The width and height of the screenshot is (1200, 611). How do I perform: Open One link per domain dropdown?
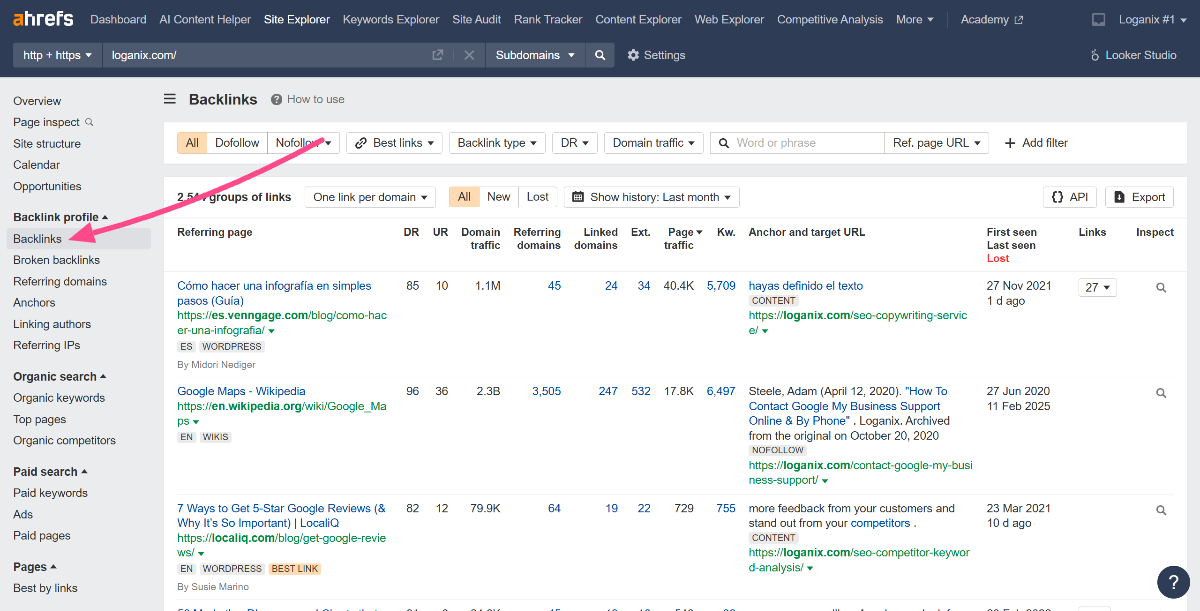pyautogui.click(x=370, y=197)
